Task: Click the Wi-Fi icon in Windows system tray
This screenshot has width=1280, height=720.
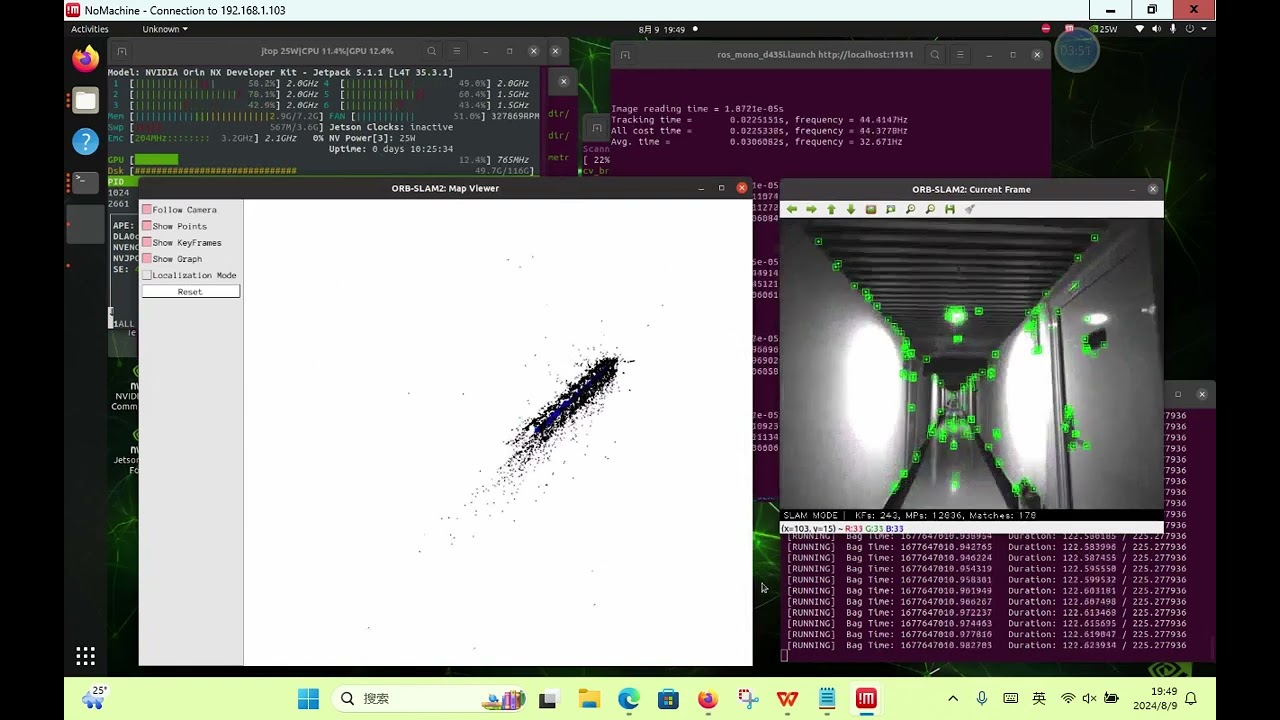Action: click(1068, 698)
